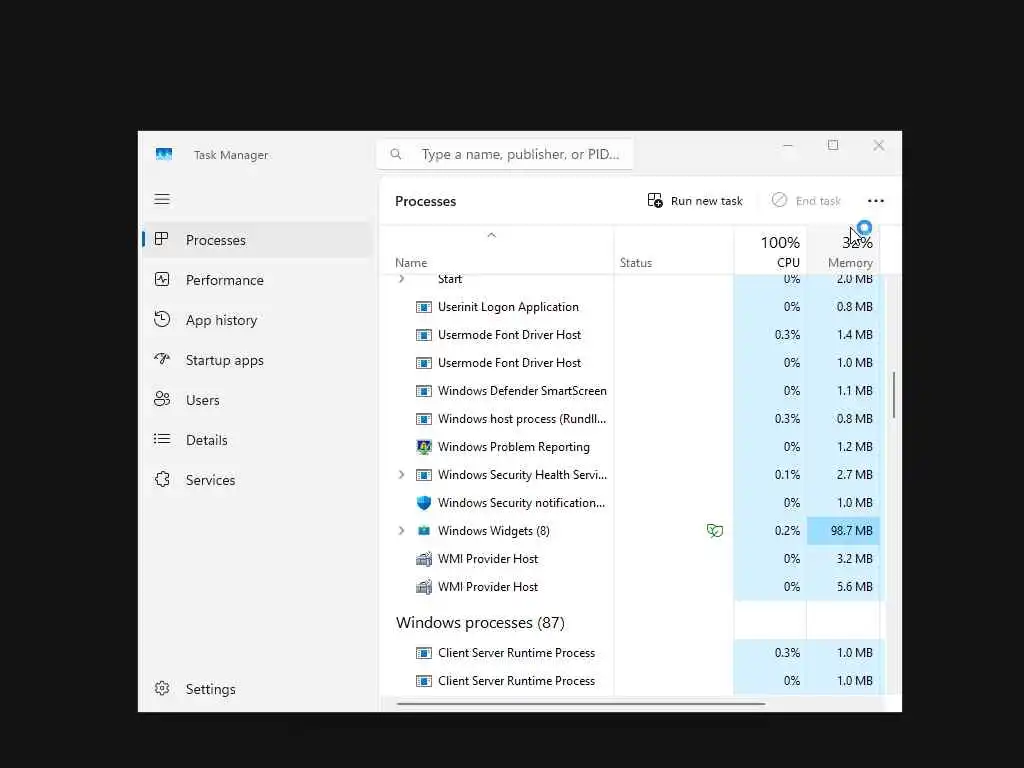Click the Windows Security notification shield icon

tap(424, 503)
